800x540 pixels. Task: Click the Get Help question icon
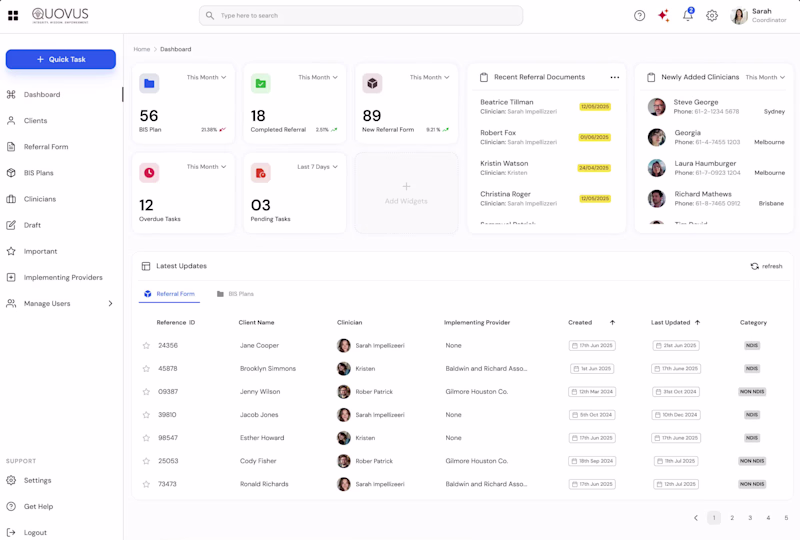tap(11, 506)
